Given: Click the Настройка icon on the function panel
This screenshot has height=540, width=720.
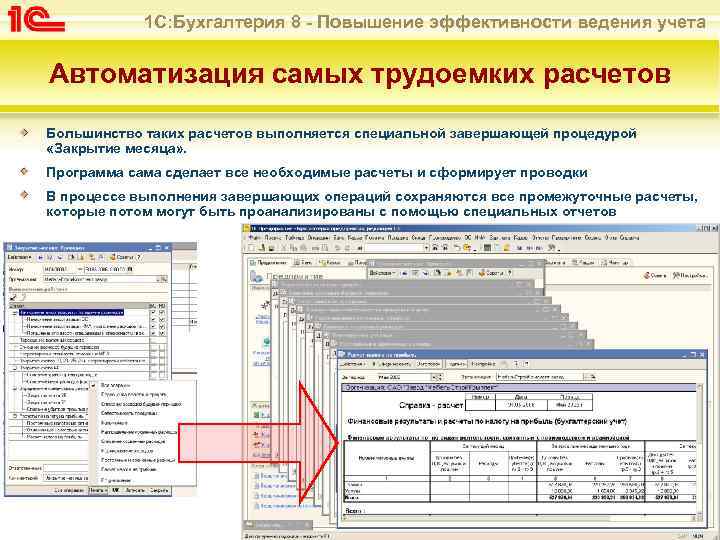Looking at the screenshot, I should click(x=690, y=276).
